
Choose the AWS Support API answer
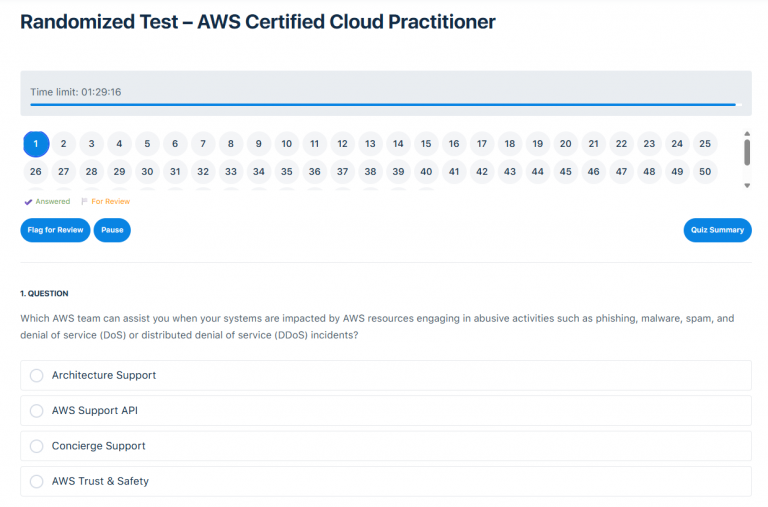point(37,410)
